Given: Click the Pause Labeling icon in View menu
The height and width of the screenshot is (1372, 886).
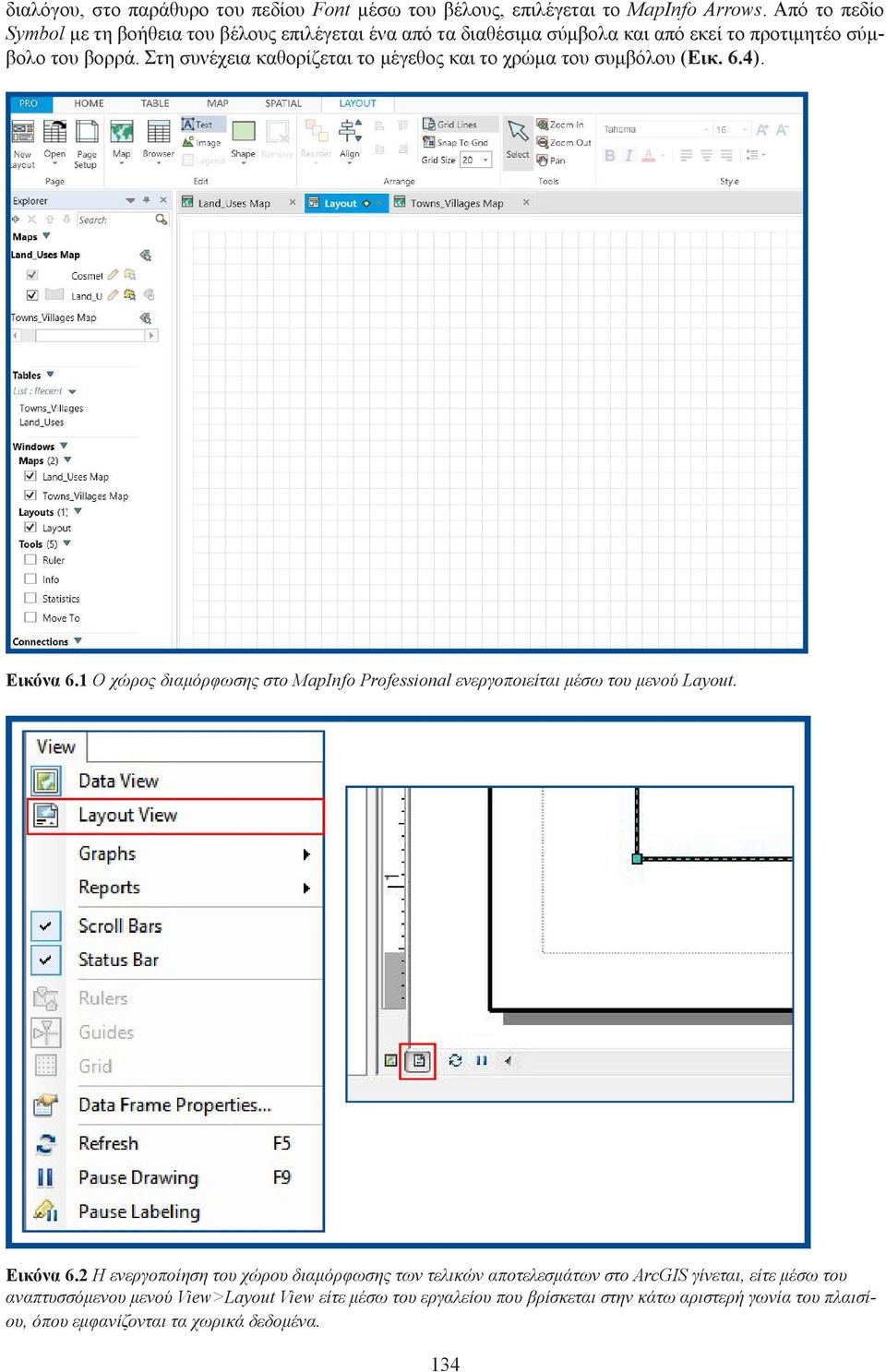Looking at the screenshot, I should [46, 1211].
